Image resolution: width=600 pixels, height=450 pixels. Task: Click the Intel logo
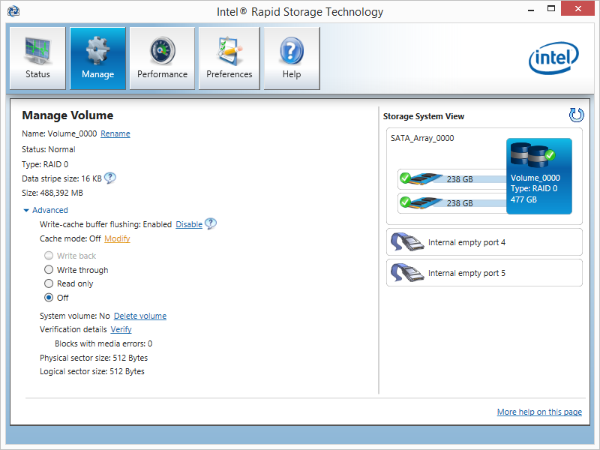point(553,58)
